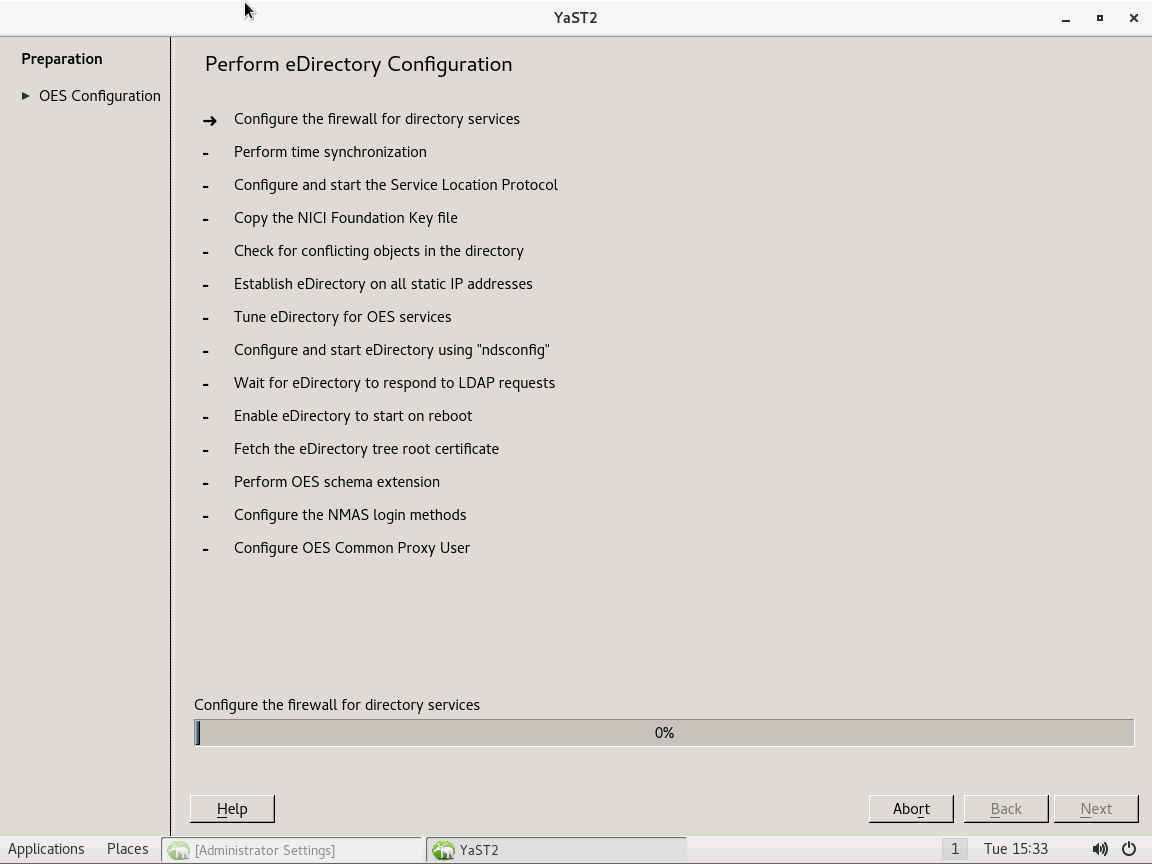The height and width of the screenshot is (864, 1152).
Task: Click the Preparation heading
Action: 62,59
